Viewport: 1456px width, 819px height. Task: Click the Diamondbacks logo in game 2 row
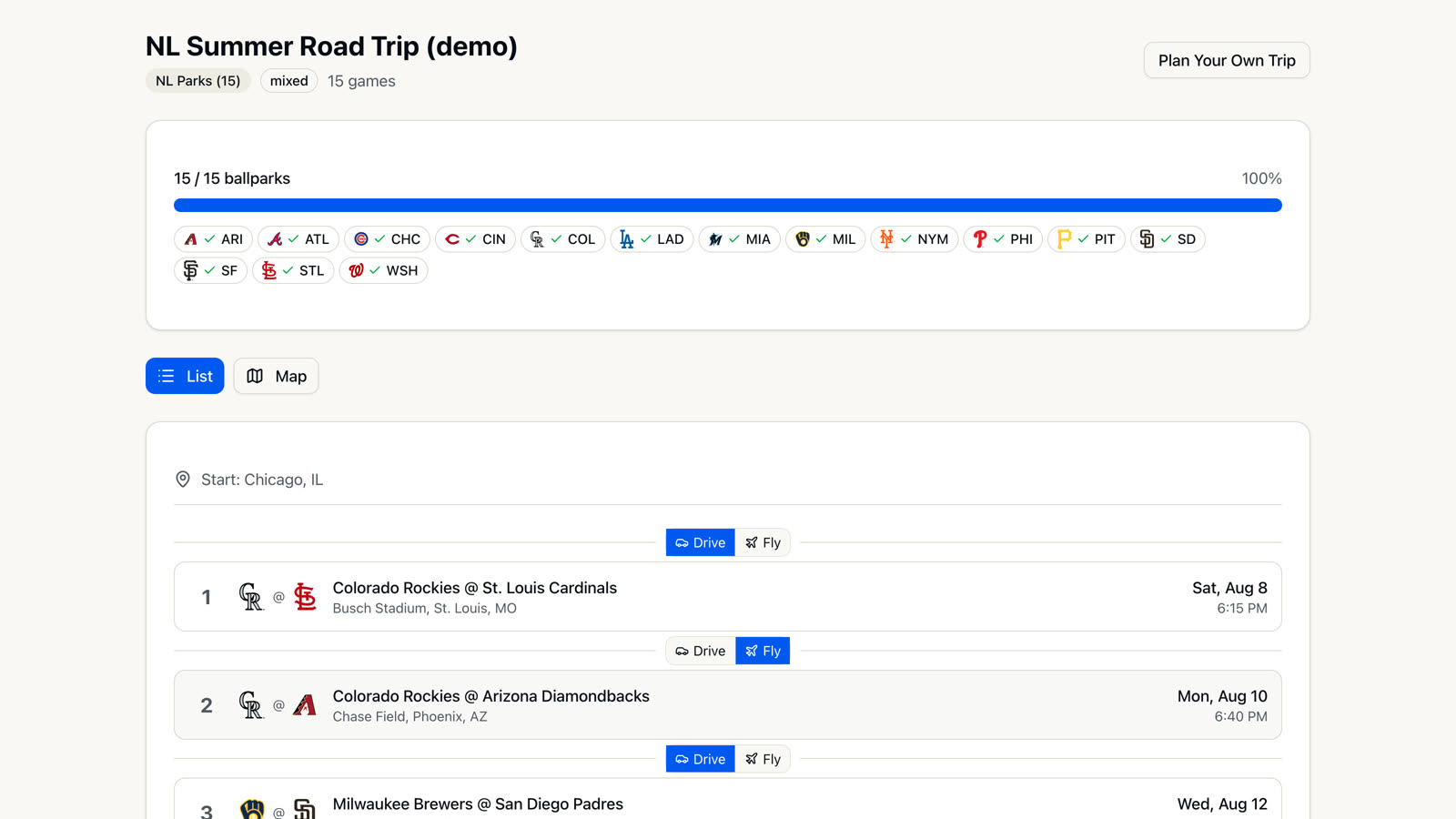[305, 705]
